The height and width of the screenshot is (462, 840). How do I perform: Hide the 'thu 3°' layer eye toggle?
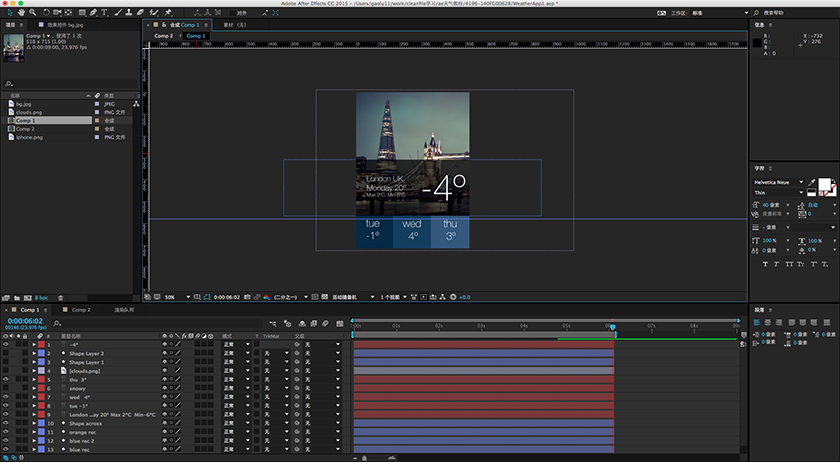(5, 379)
